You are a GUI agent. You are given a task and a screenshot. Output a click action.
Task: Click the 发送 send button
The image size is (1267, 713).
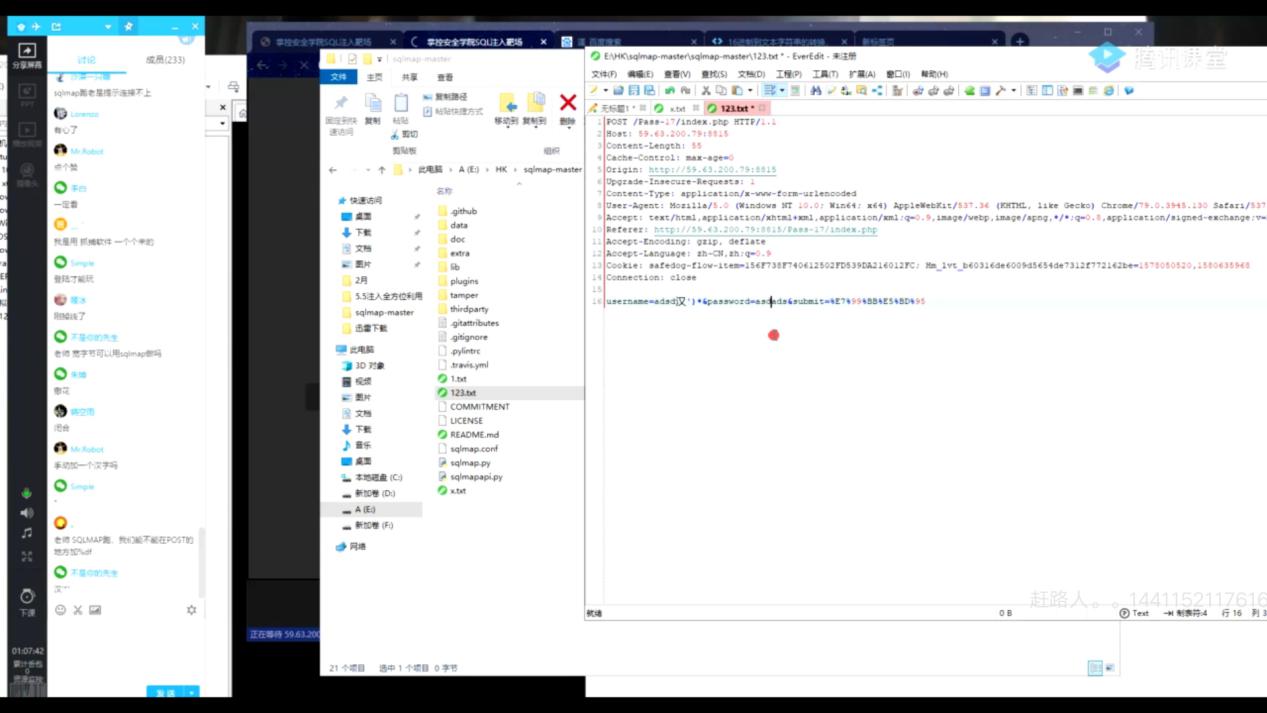coord(165,692)
